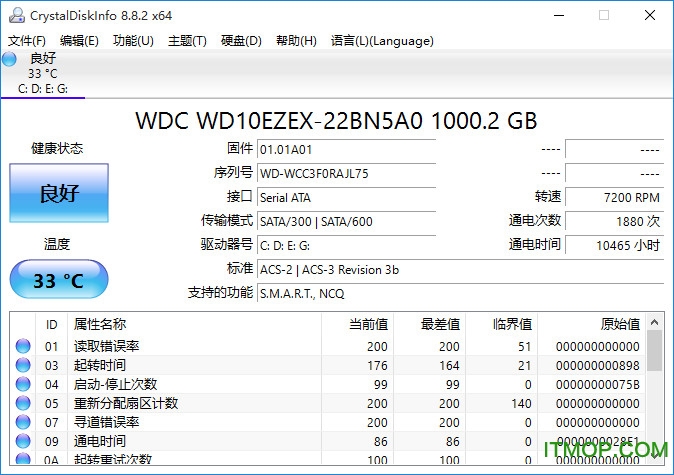The width and height of the screenshot is (674, 475).
Task: Click the status orb for 01 读取错误率
Action: pyautogui.click(x=23, y=346)
